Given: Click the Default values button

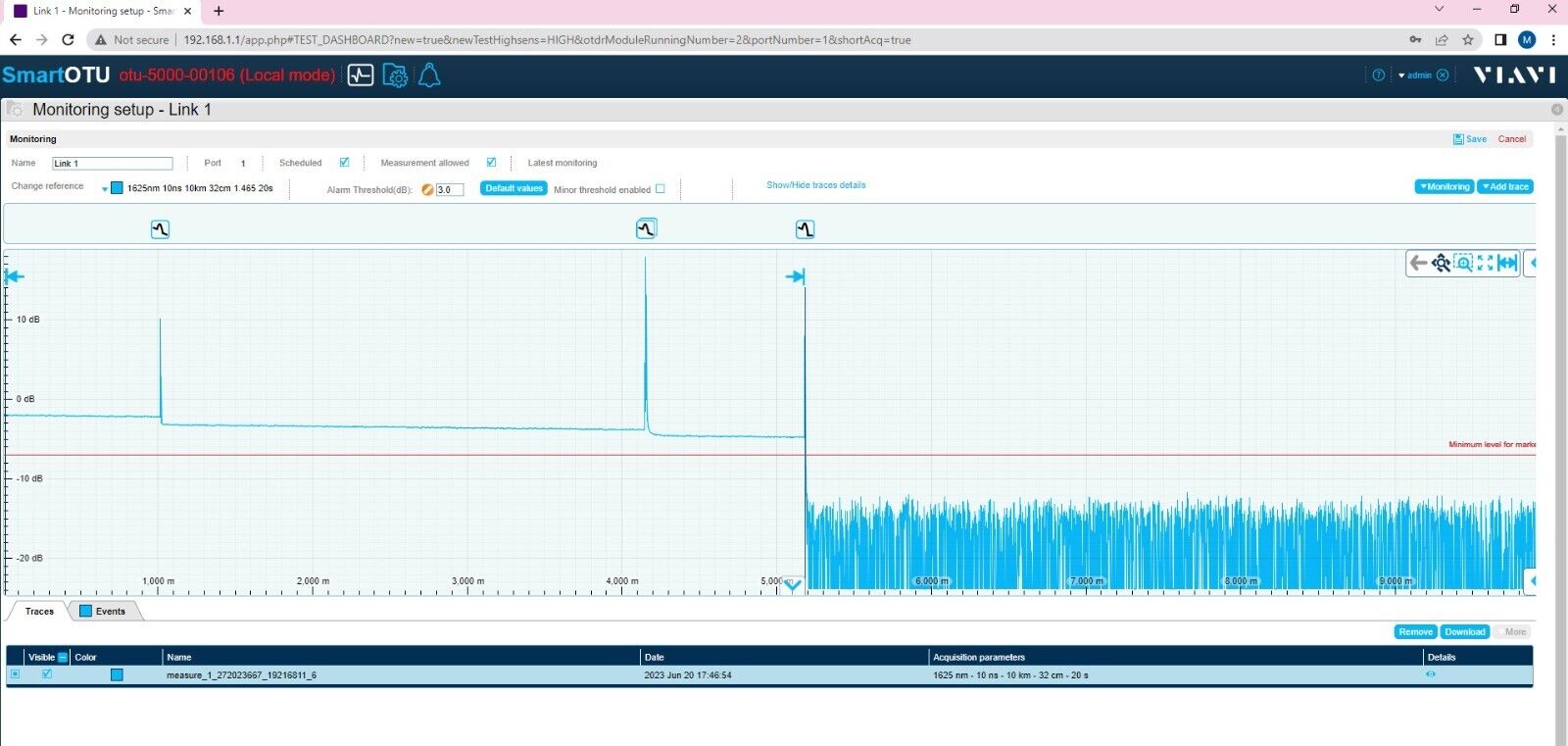Looking at the screenshot, I should click(x=514, y=188).
